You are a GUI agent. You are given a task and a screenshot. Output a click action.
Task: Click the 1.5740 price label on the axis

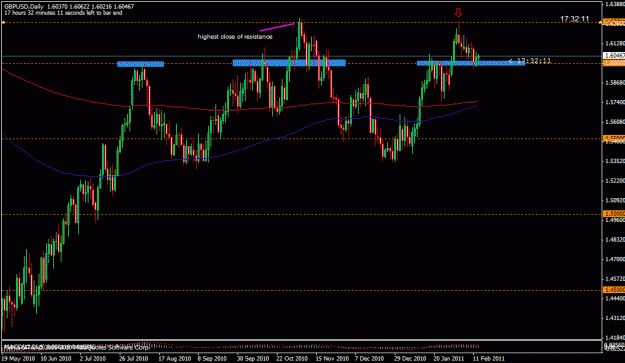[x=614, y=102]
